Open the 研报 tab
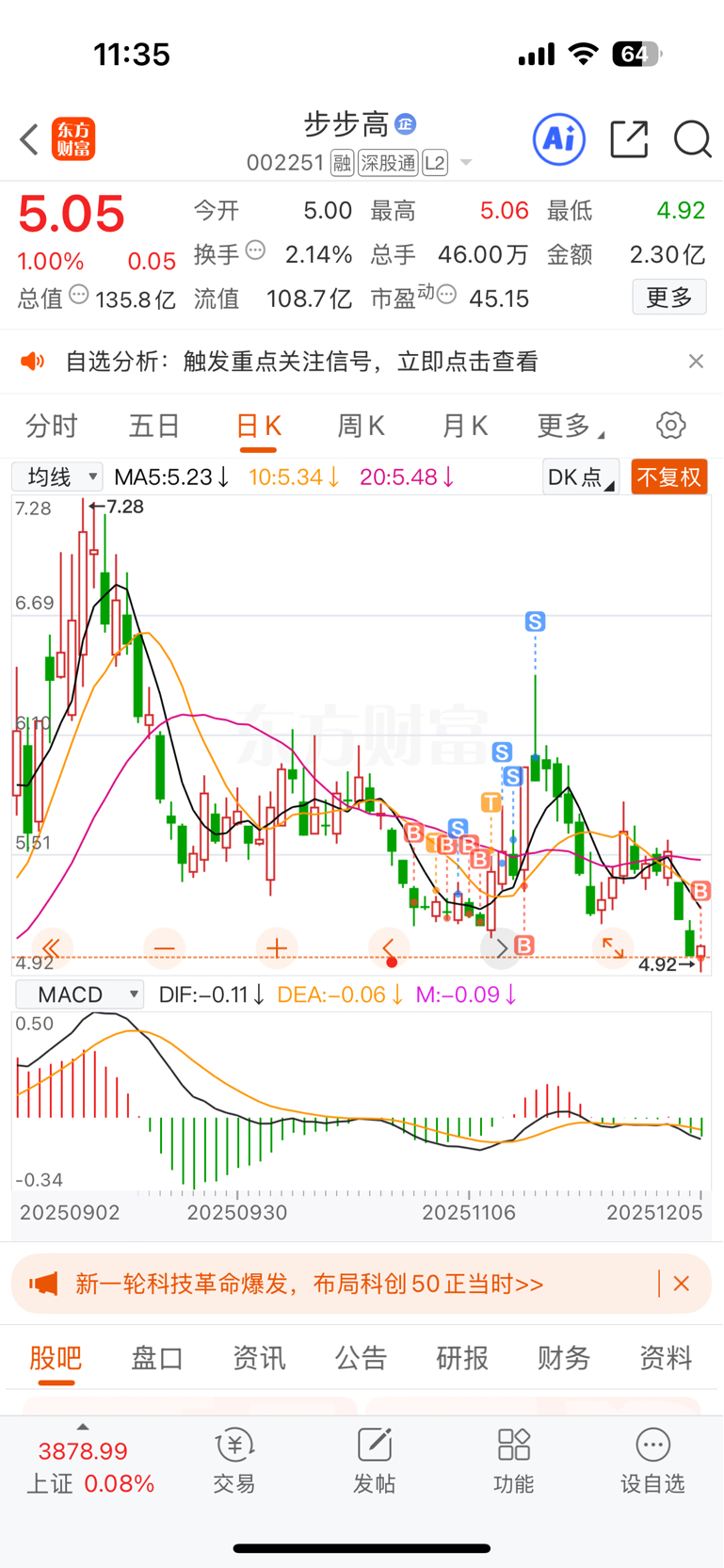The image size is (724, 1568). tap(462, 1358)
